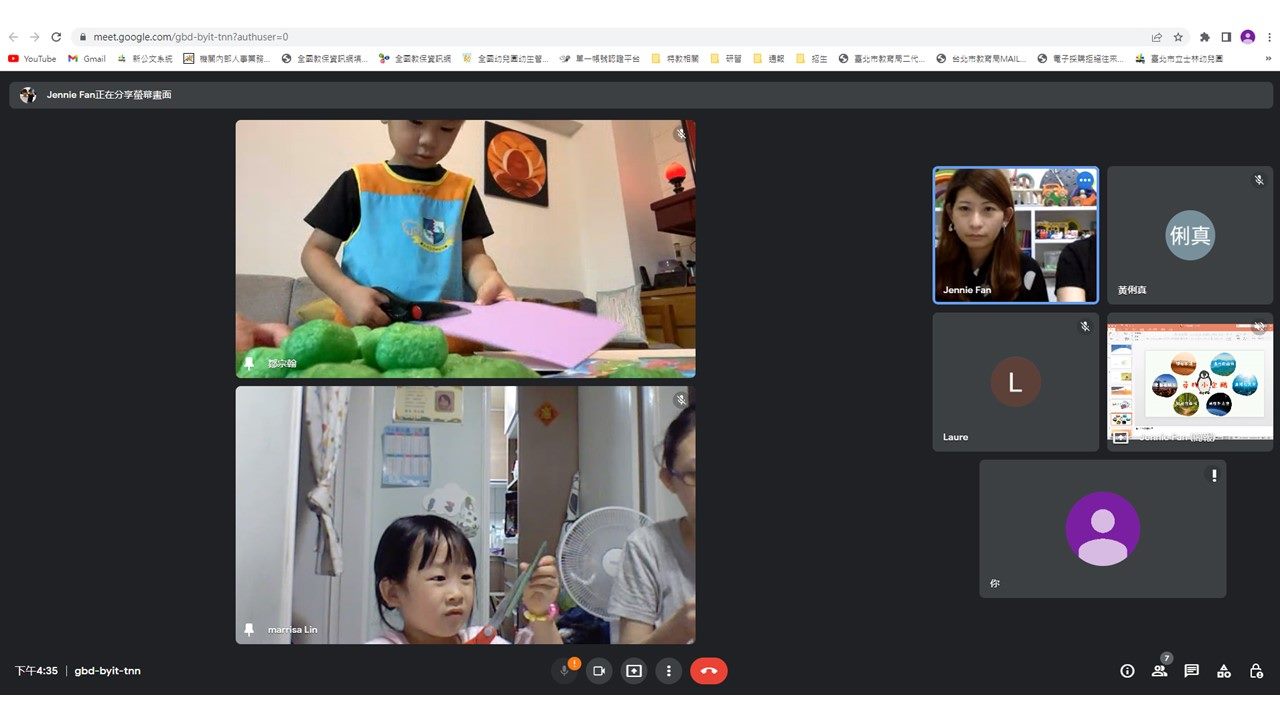1280x720 pixels.
Task: Reload the page in the browser
Action: [x=56, y=37]
